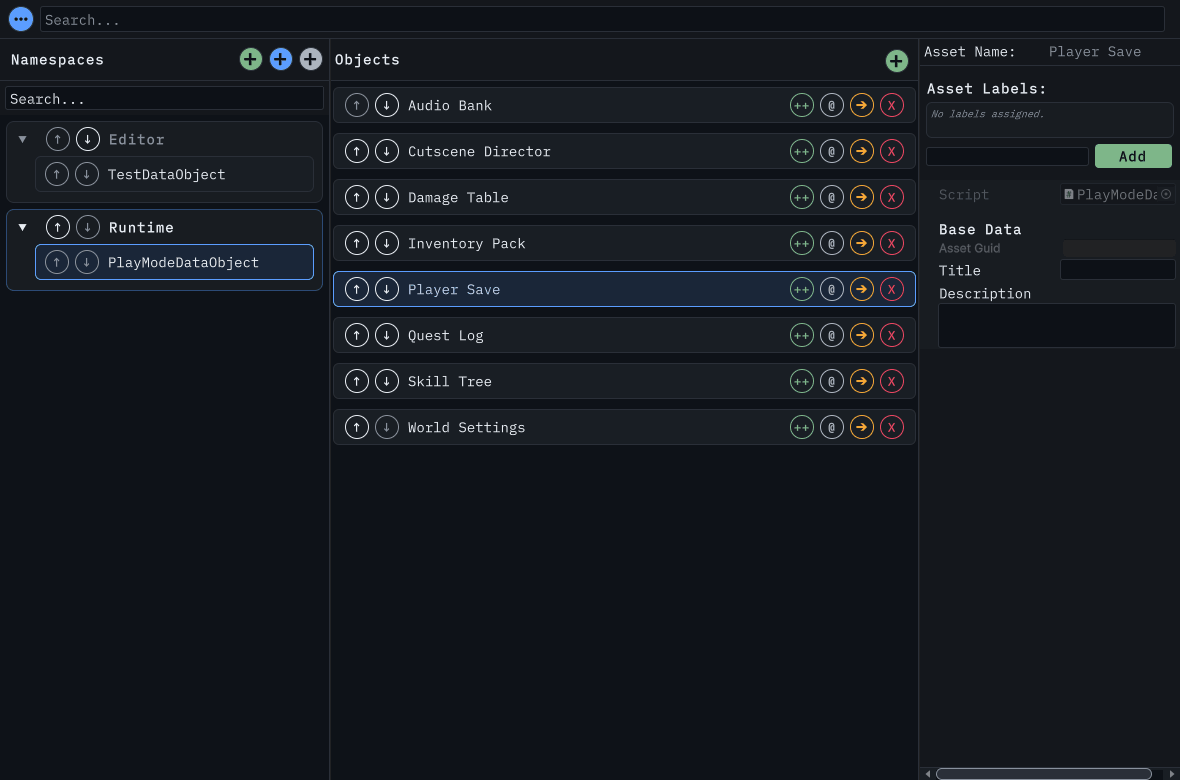Screen dimensions: 1180x780
Task: Select the World Settings object row
Action: pyautogui.click(x=624, y=427)
